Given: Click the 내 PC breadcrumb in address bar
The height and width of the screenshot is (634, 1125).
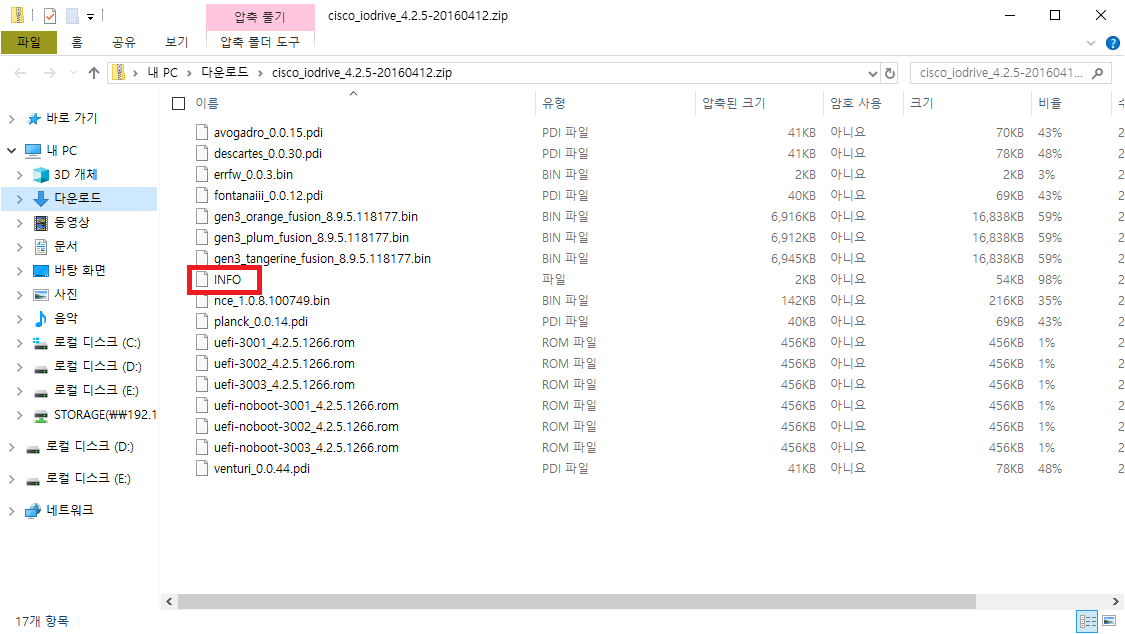Looking at the screenshot, I should [162, 72].
